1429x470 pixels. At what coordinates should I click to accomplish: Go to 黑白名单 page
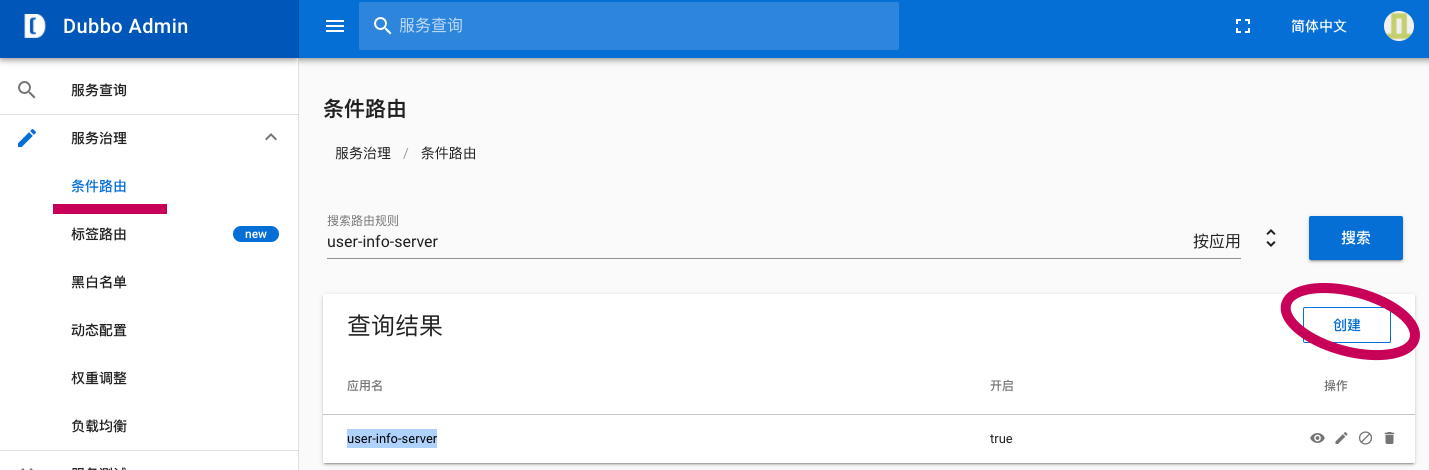[x=99, y=282]
